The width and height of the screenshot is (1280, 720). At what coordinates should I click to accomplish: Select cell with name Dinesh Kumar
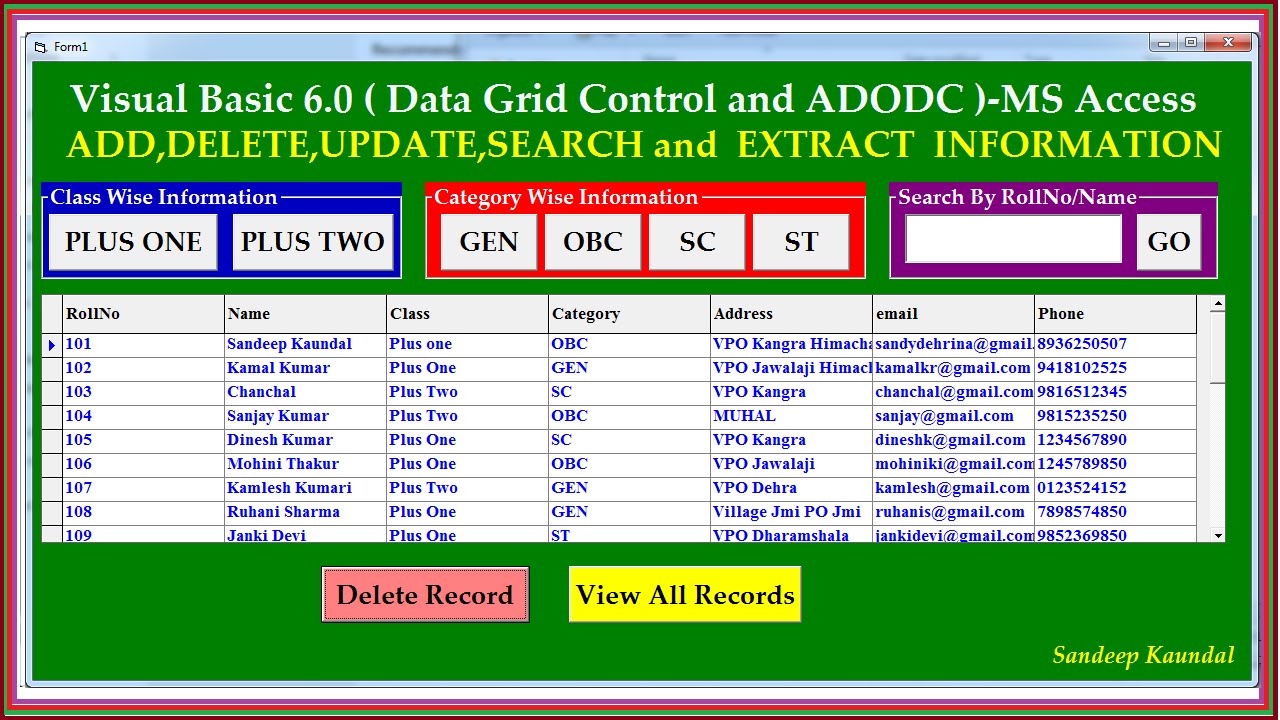pos(305,440)
